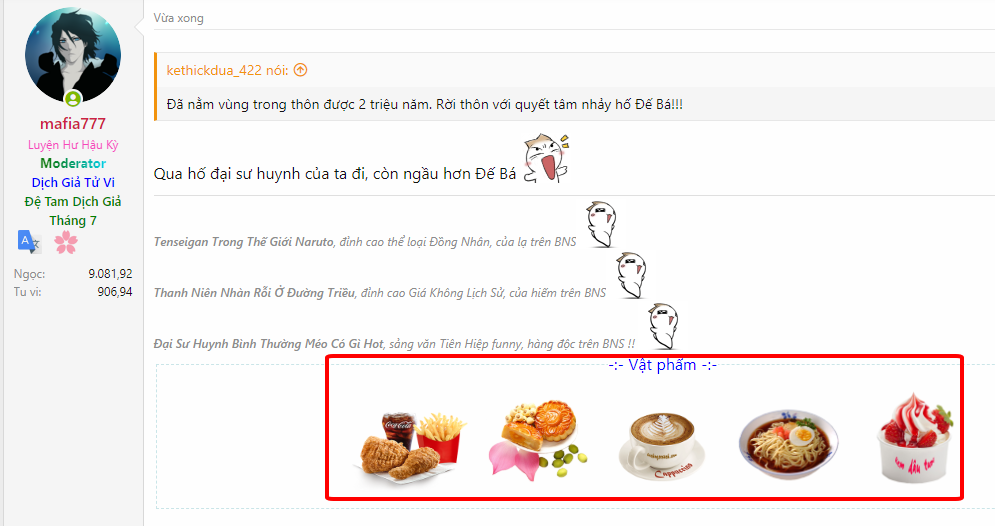Open Đại Sư Huynh Bình Thường signature link
The width and height of the screenshot is (995, 526).
[268, 344]
